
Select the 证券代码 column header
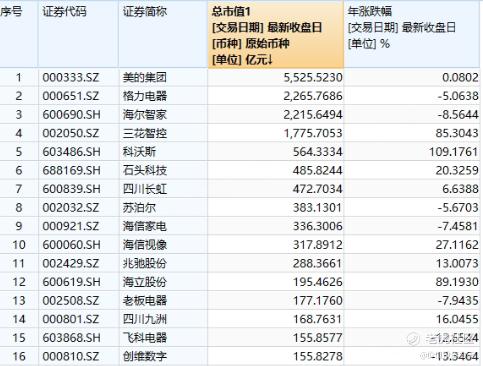click(x=78, y=34)
